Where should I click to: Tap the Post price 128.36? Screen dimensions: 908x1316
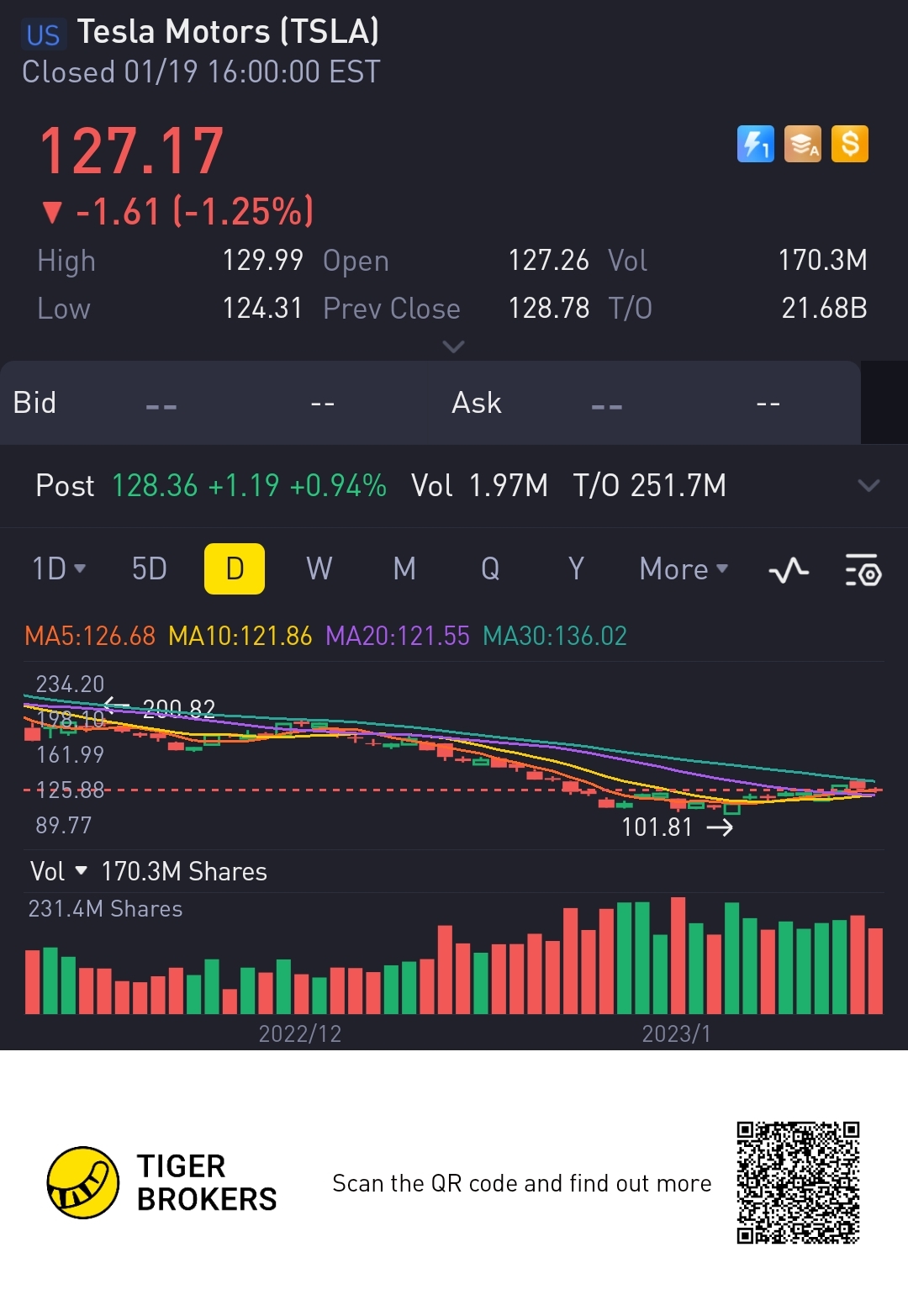click(155, 486)
